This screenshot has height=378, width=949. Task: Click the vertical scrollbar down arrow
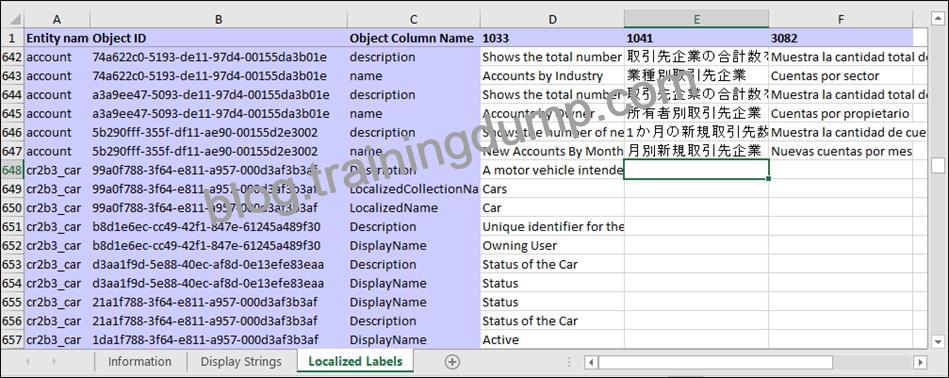(938, 342)
